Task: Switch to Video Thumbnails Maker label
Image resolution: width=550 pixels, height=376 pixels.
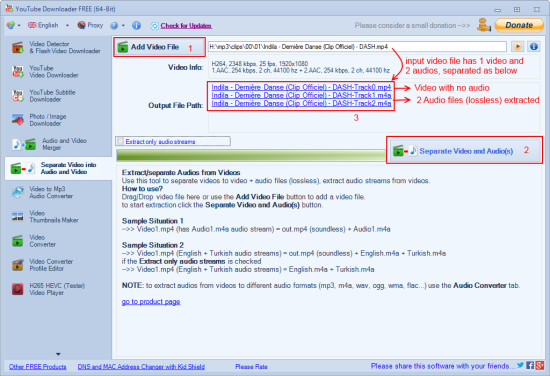Action: [54, 217]
